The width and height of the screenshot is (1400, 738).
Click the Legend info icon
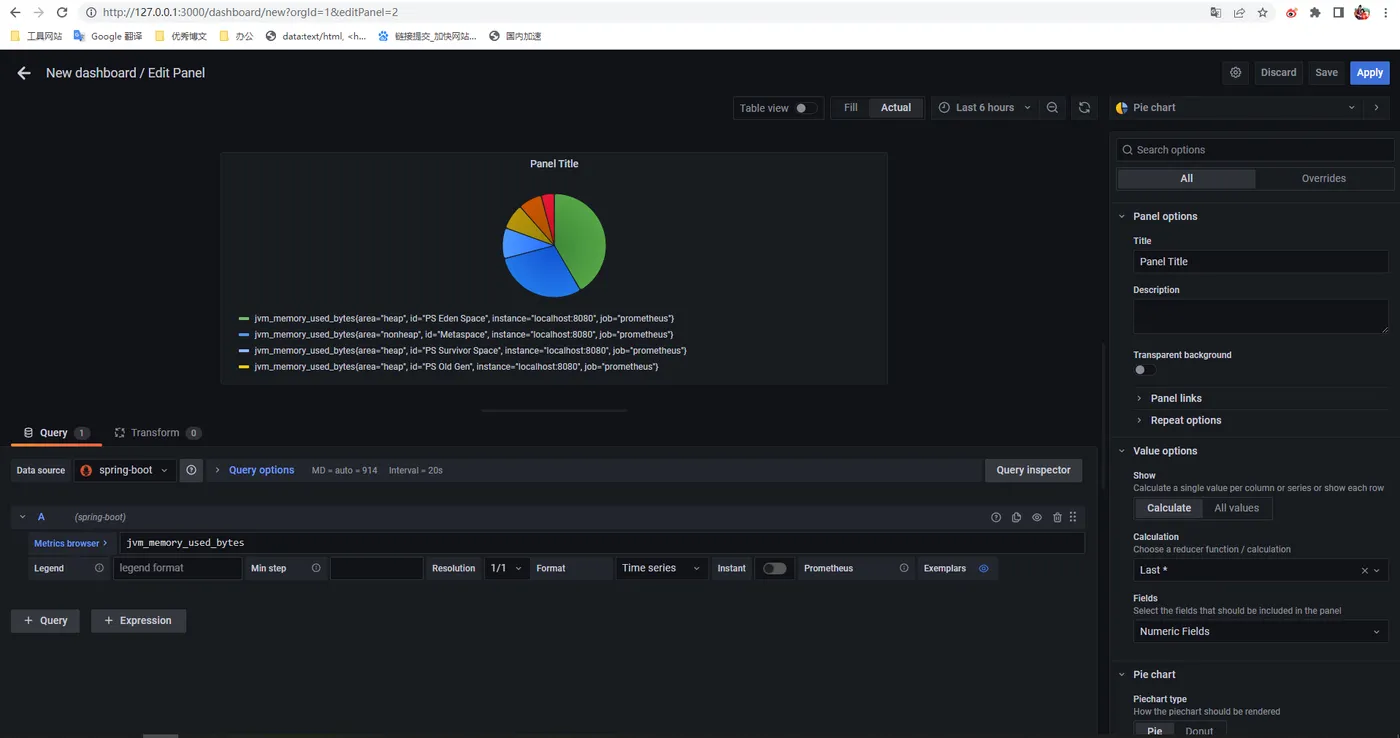(99, 568)
